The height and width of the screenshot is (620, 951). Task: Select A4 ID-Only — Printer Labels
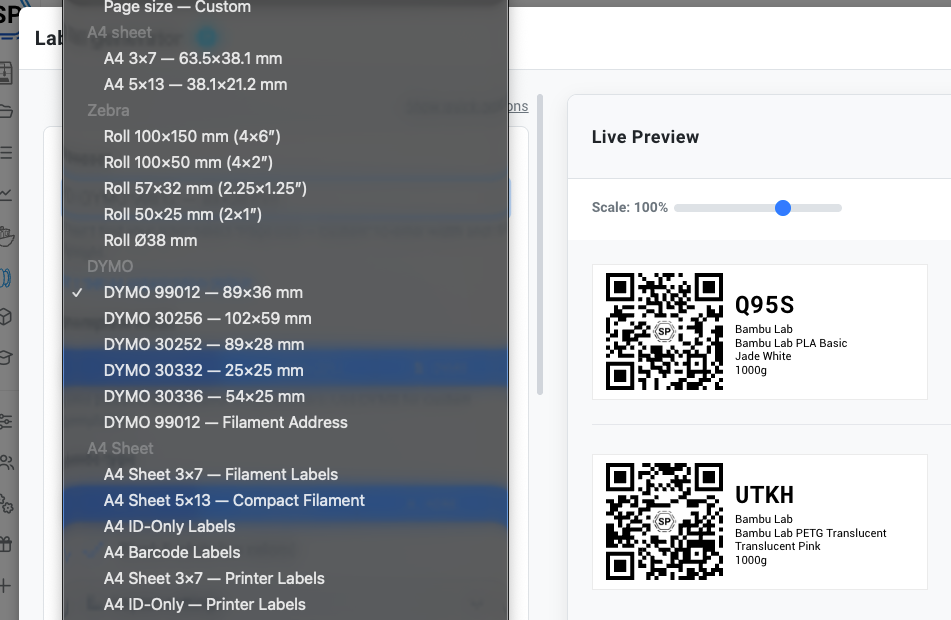click(x=285, y=605)
